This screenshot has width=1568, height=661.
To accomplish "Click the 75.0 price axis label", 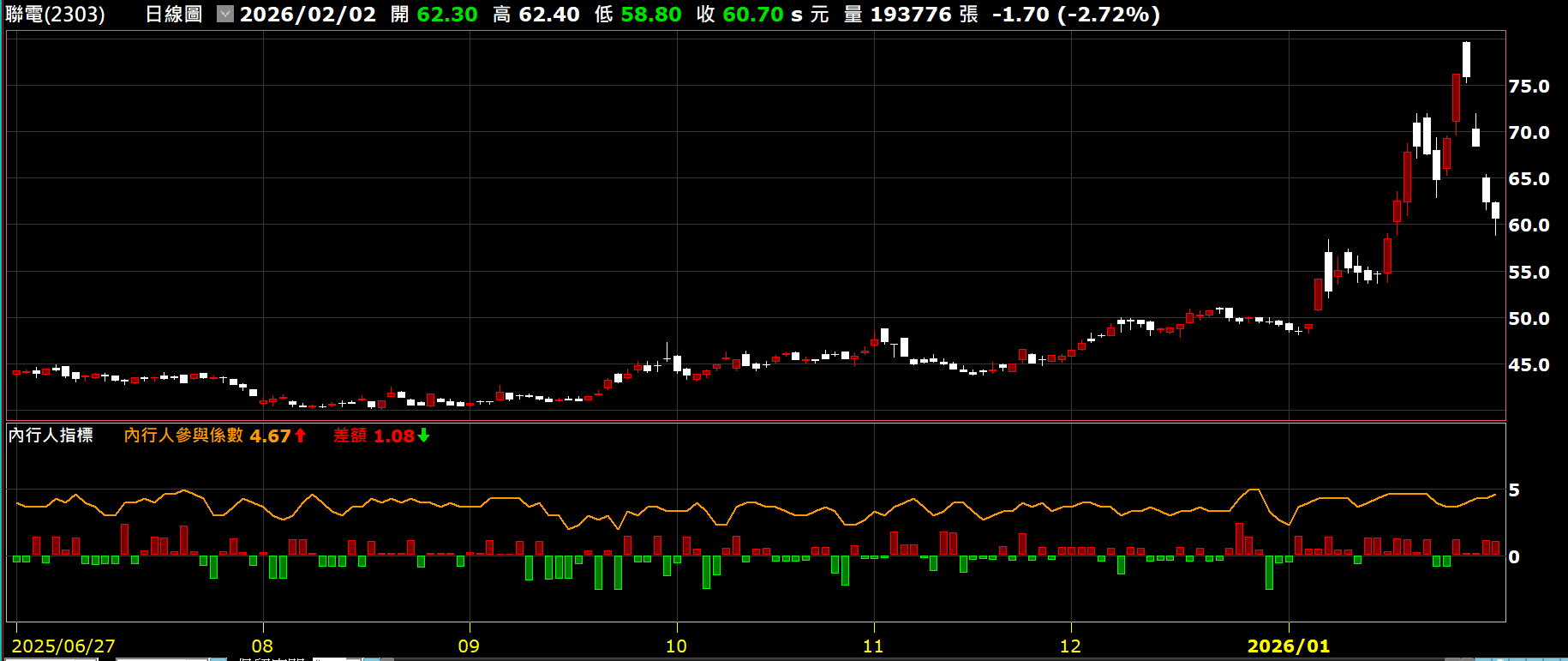I will click(1529, 87).
